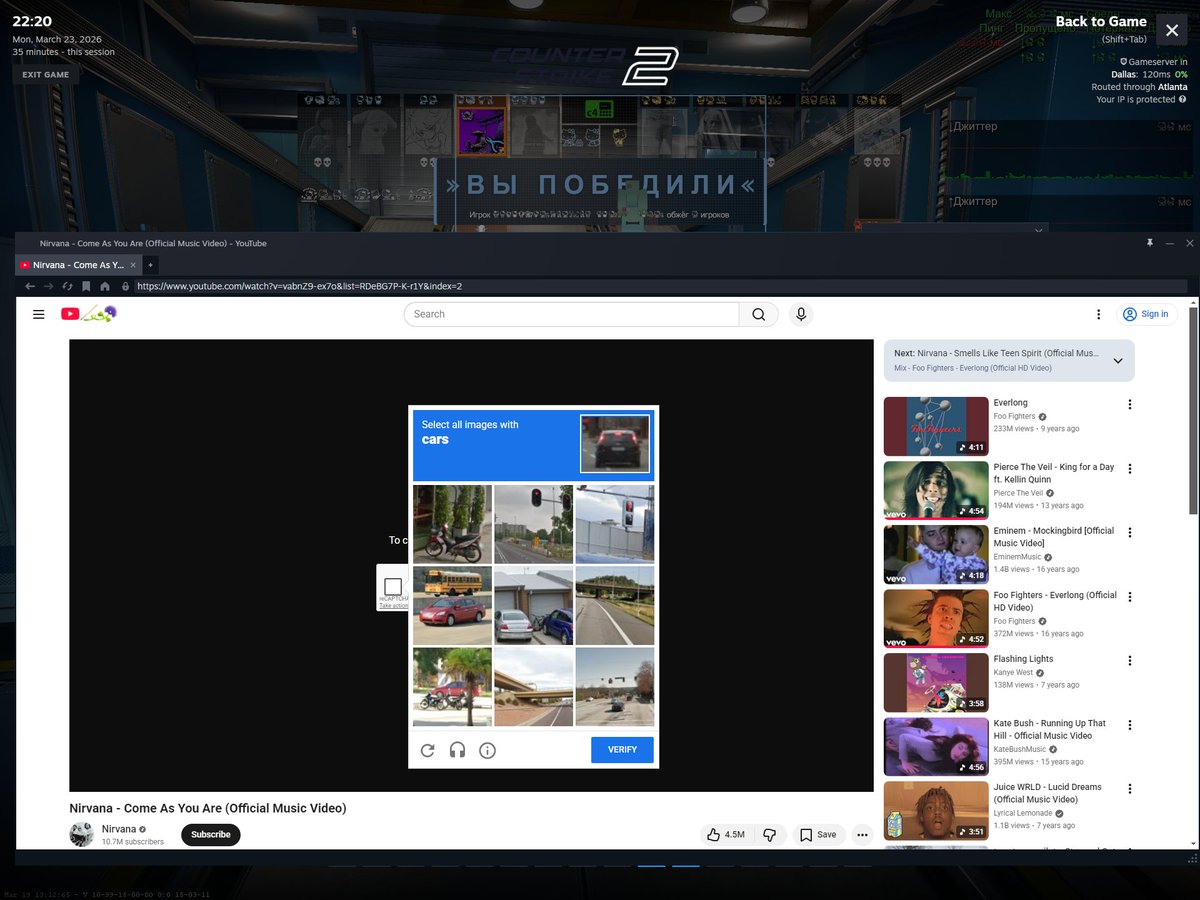Click EXIT GAME in the Steam overlay
1200x900 pixels.
click(x=46, y=74)
